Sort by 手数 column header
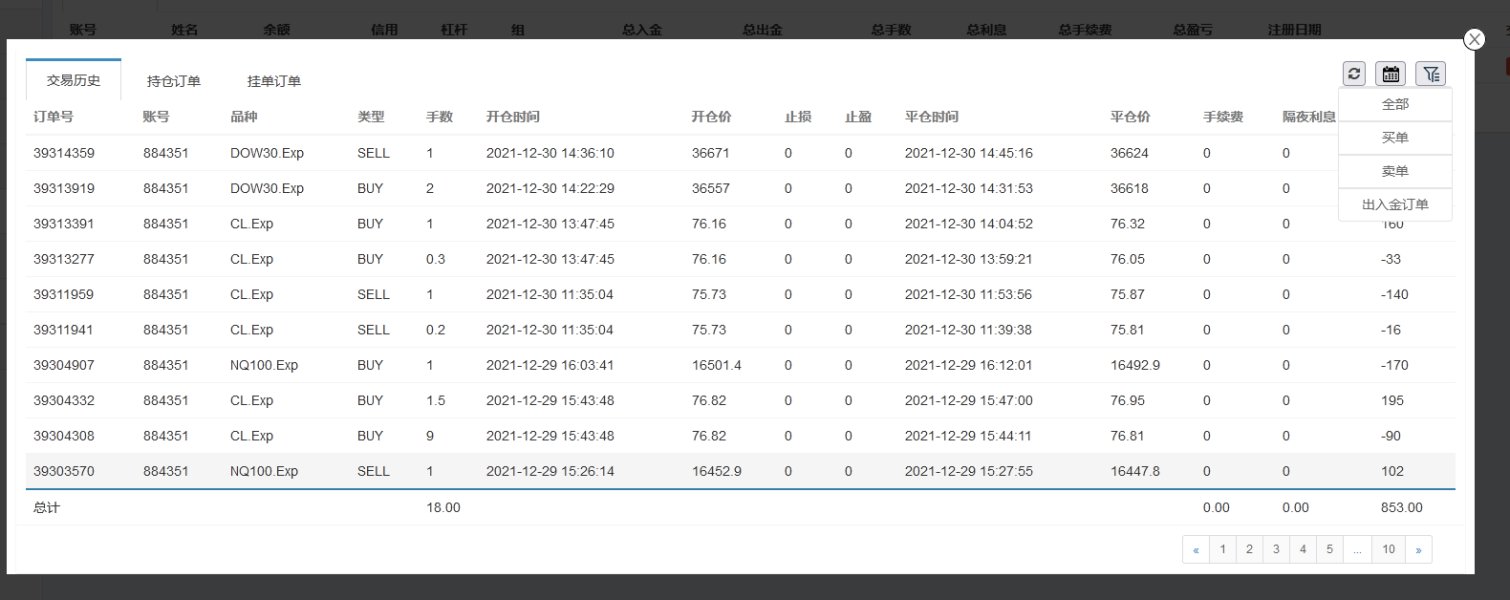1510x600 pixels. pyautogui.click(x=440, y=117)
